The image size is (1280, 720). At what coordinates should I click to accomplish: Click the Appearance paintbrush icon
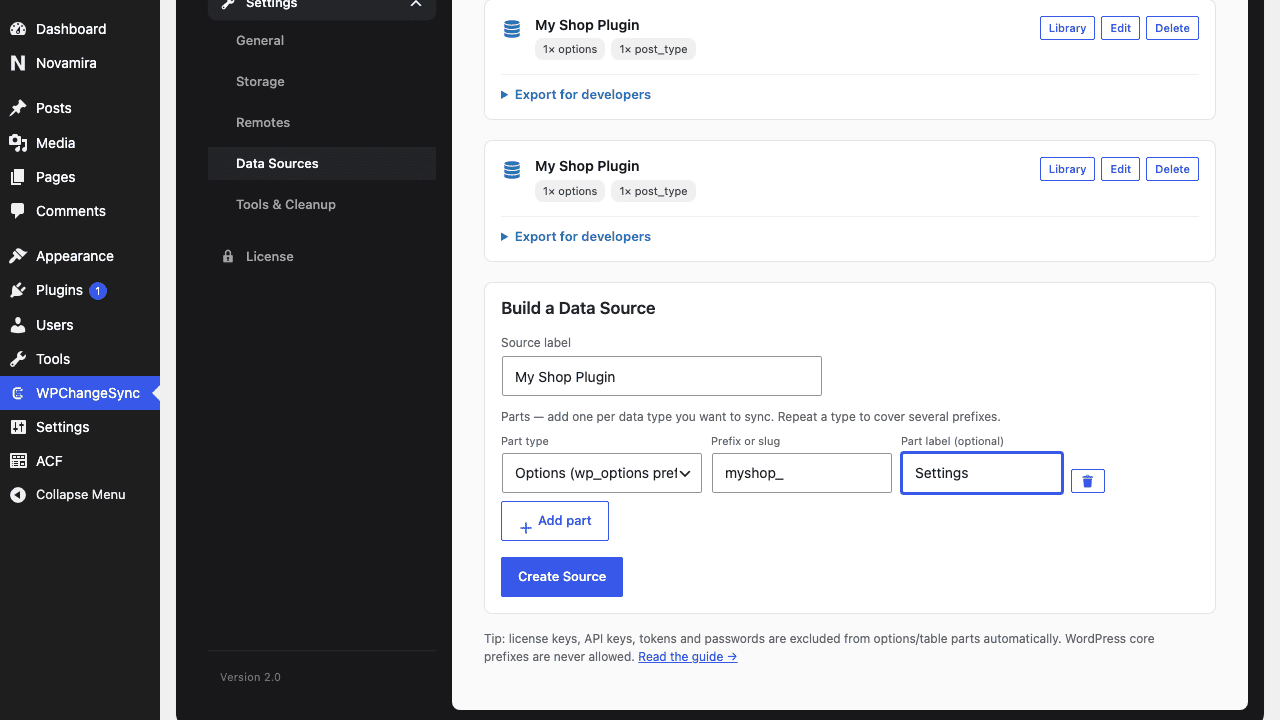(x=18, y=256)
